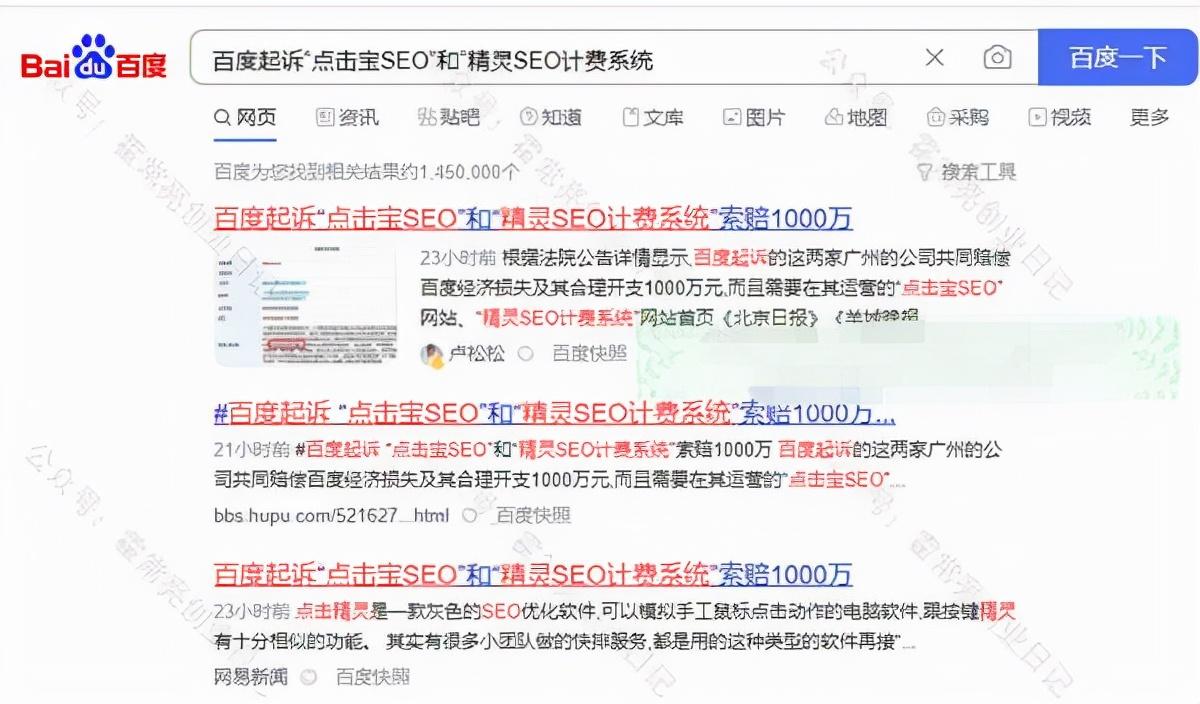Select the 网页 tab
Screen dimensions: 1200x704
[245, 117]
